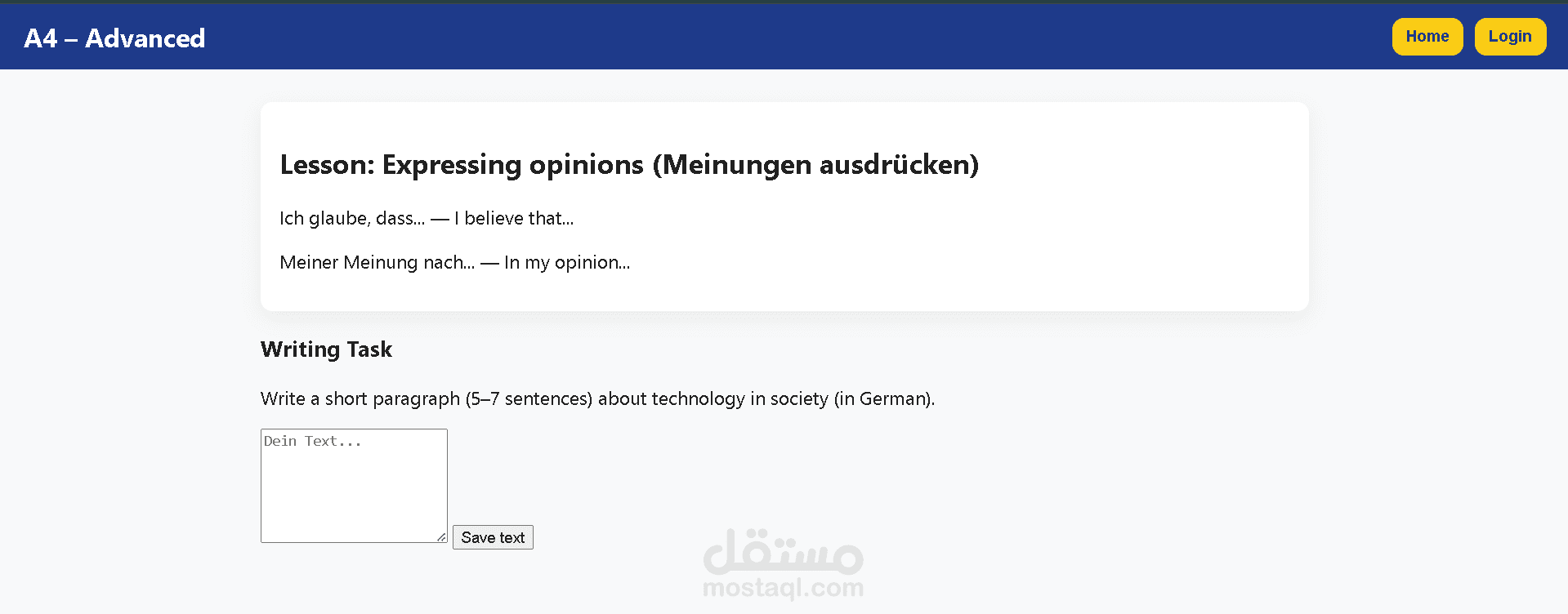Click the 'mostaql.com' watermark text
The image size is (1568, 614).
point(783,587)
